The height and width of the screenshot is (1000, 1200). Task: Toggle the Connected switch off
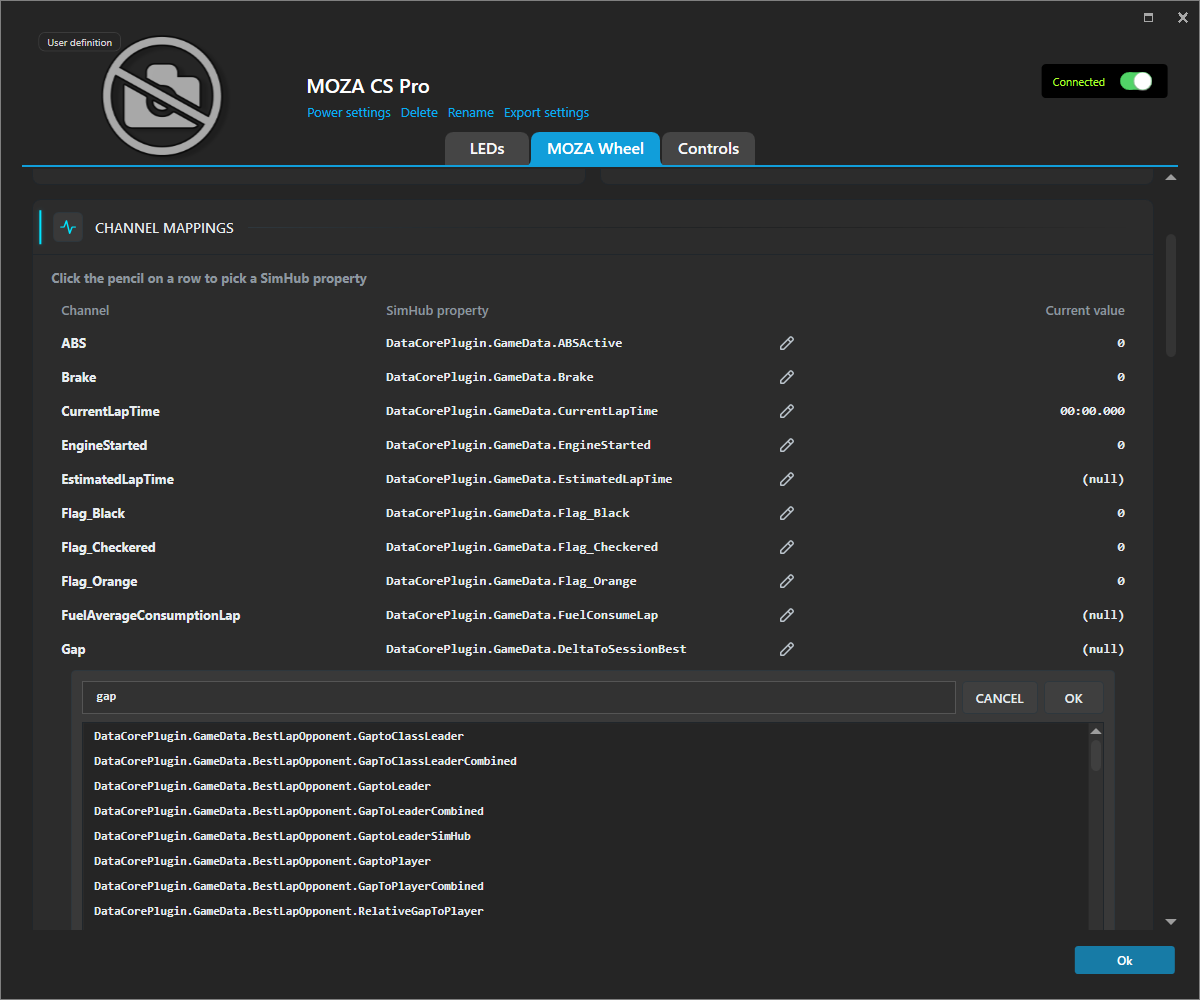point(1136,82)
